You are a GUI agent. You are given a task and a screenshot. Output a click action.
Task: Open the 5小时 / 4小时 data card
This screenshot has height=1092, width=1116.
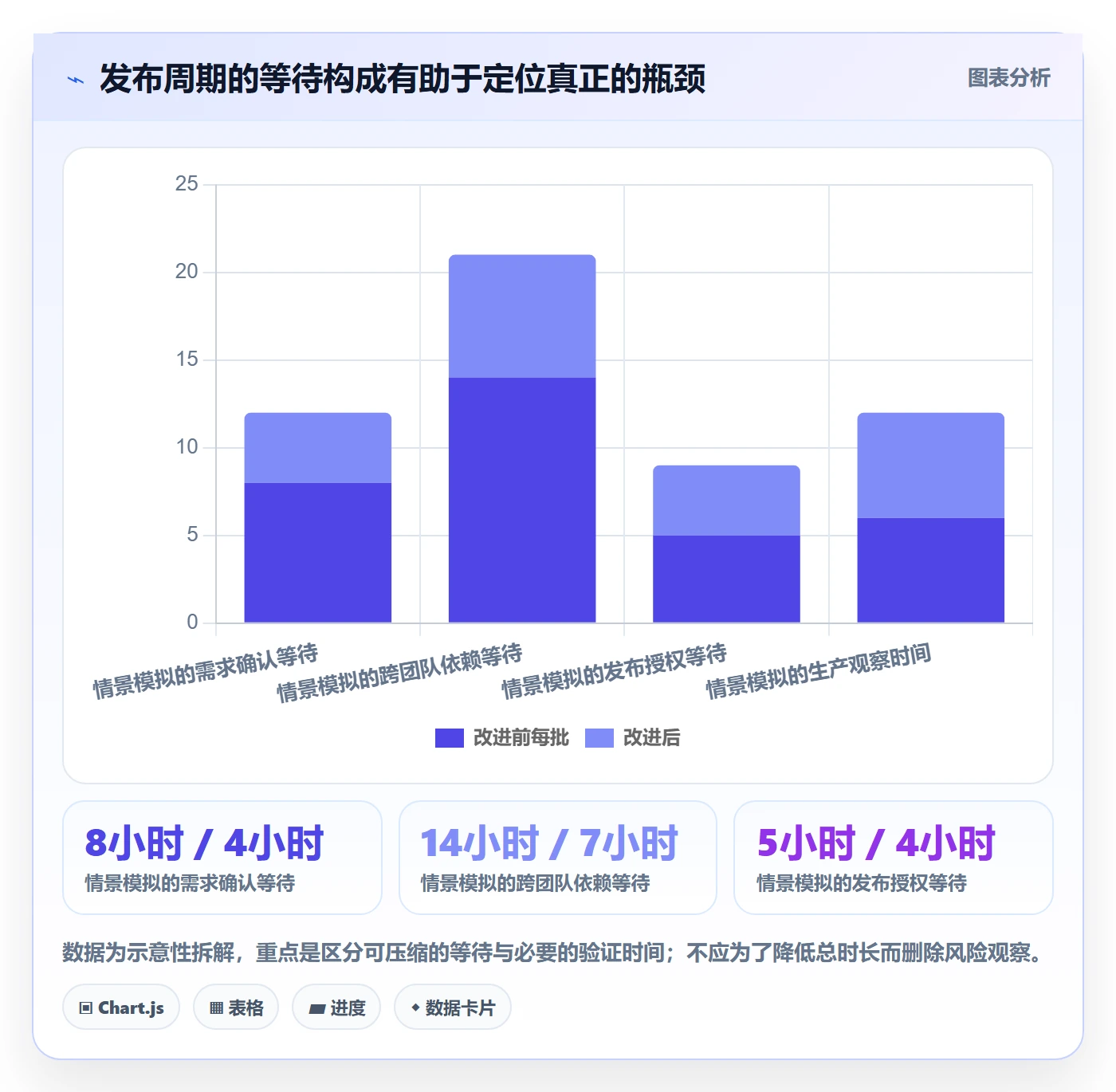894,858
